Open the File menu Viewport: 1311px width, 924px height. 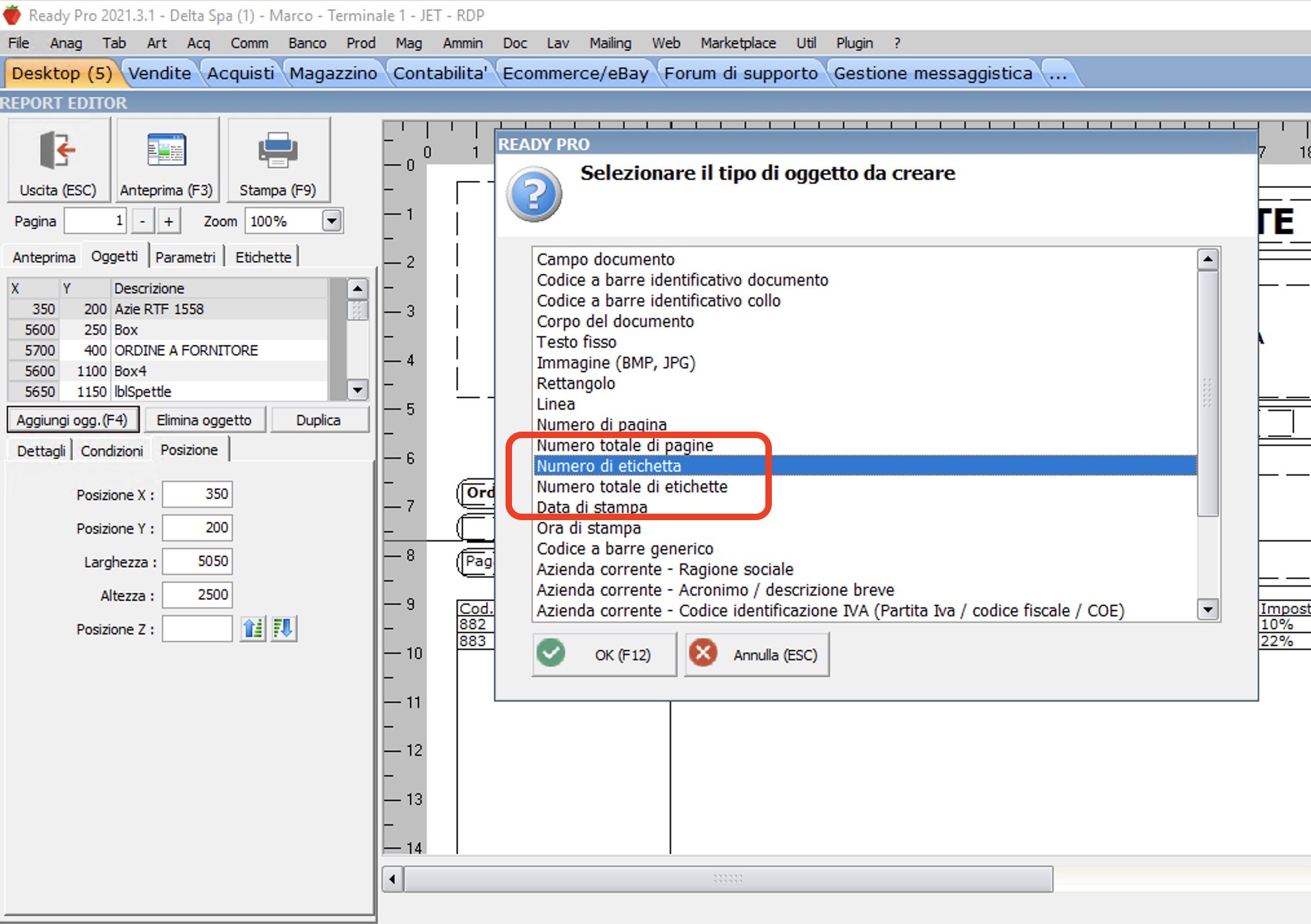pyautogui.click(x=18, y=43)
